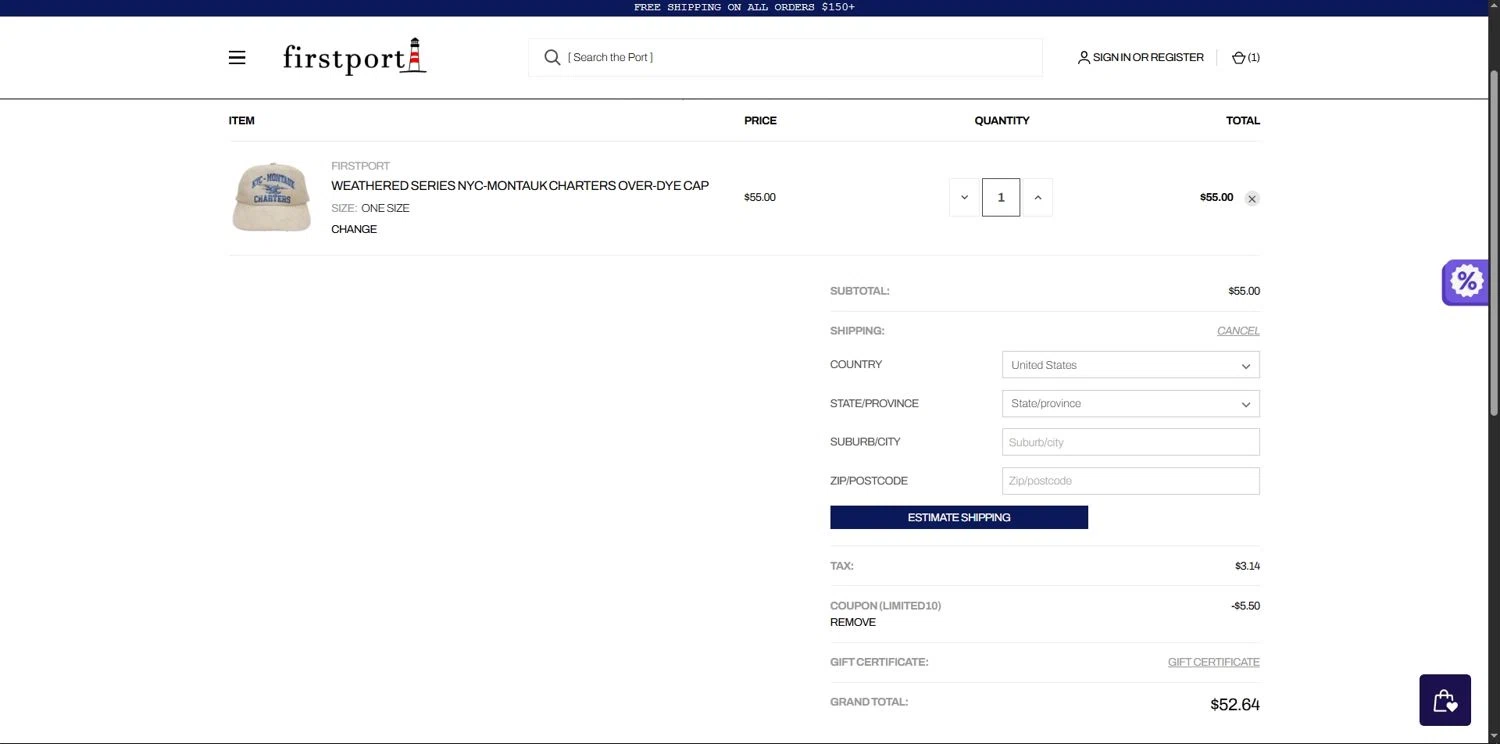This screenshot has width=1500, height=744.
Task: Open the wishlist bag heart widget
Action: 1445,700
